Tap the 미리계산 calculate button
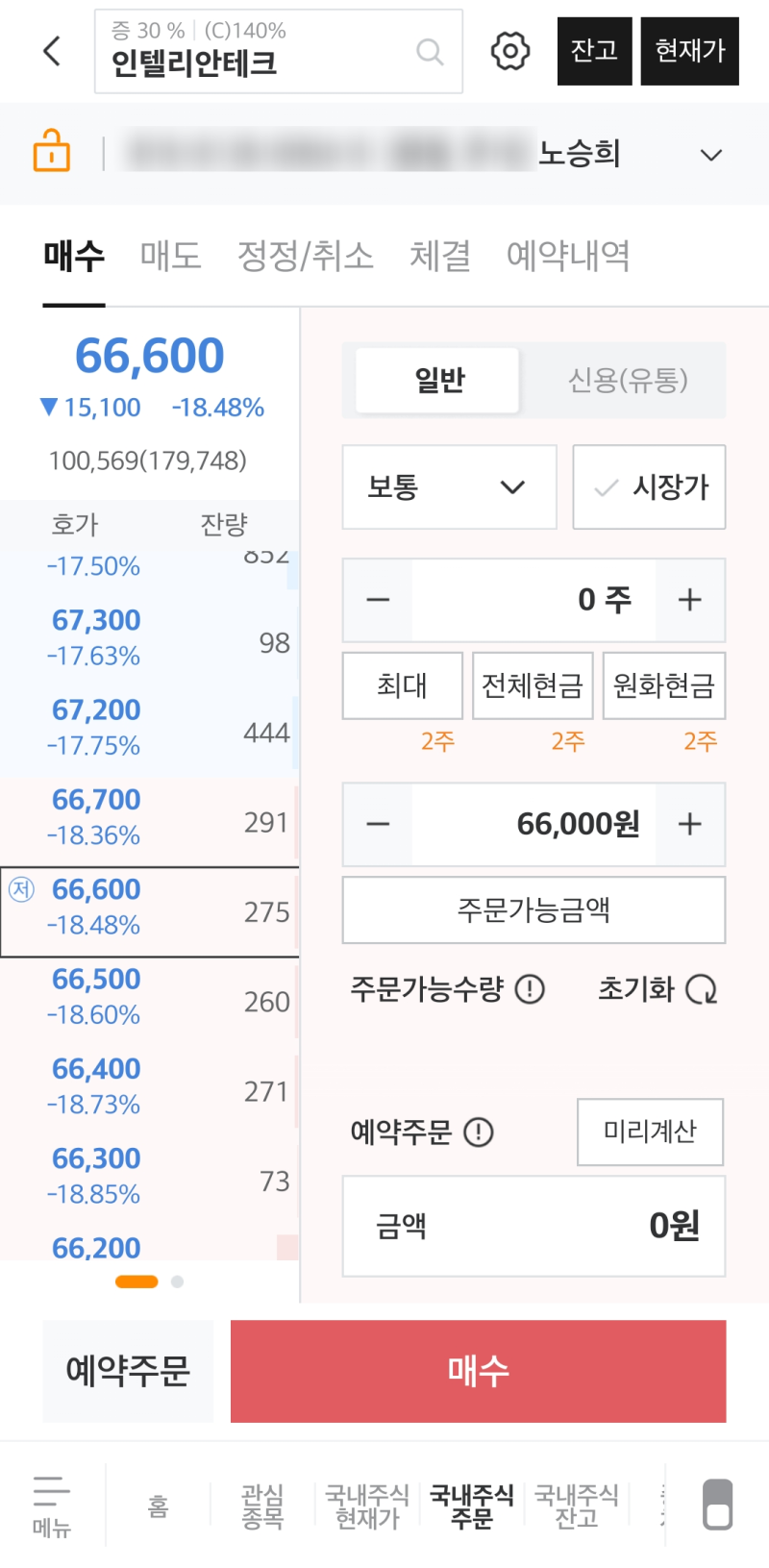This screenshot has width=769, height=1568. pos(650,1132)
